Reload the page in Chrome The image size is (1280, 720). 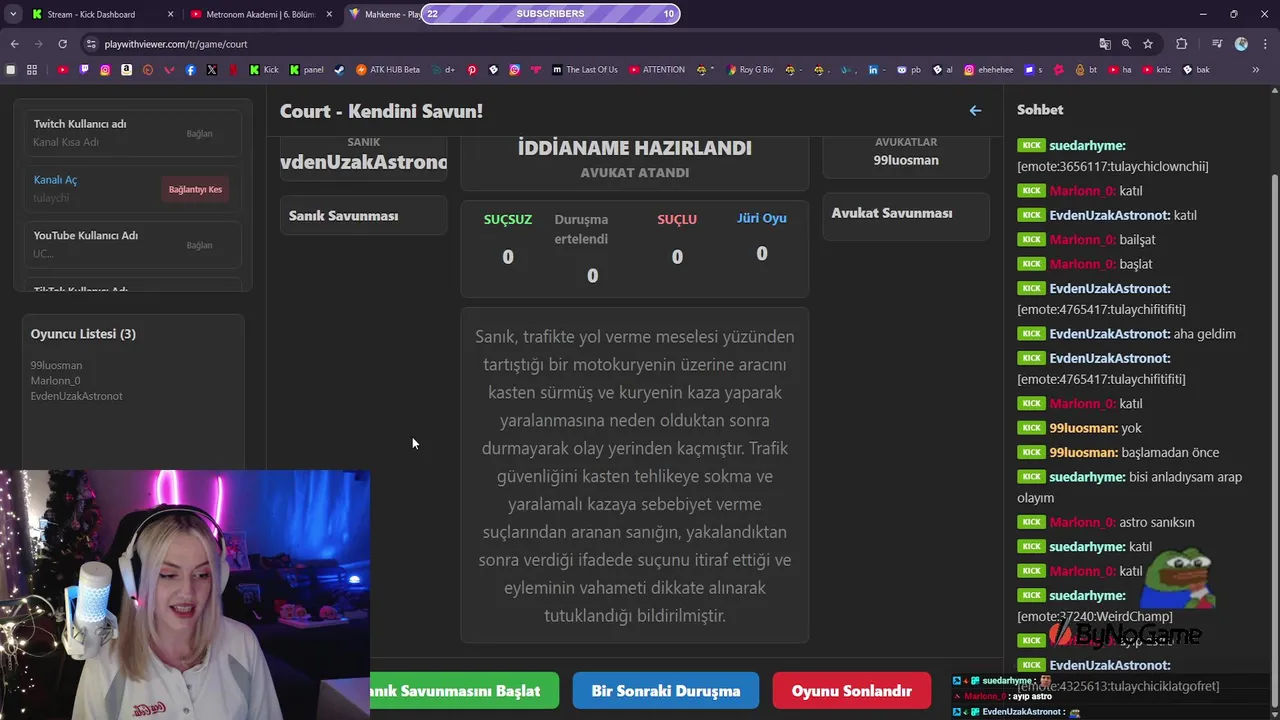pos(62,44)
